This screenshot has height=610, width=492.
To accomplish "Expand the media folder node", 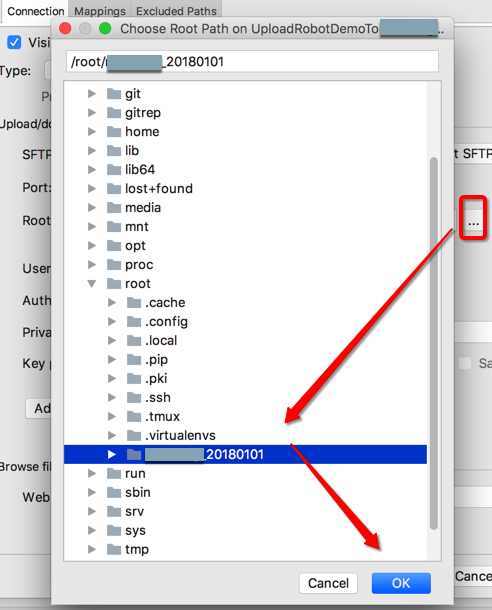I will [x=92, y=207].
